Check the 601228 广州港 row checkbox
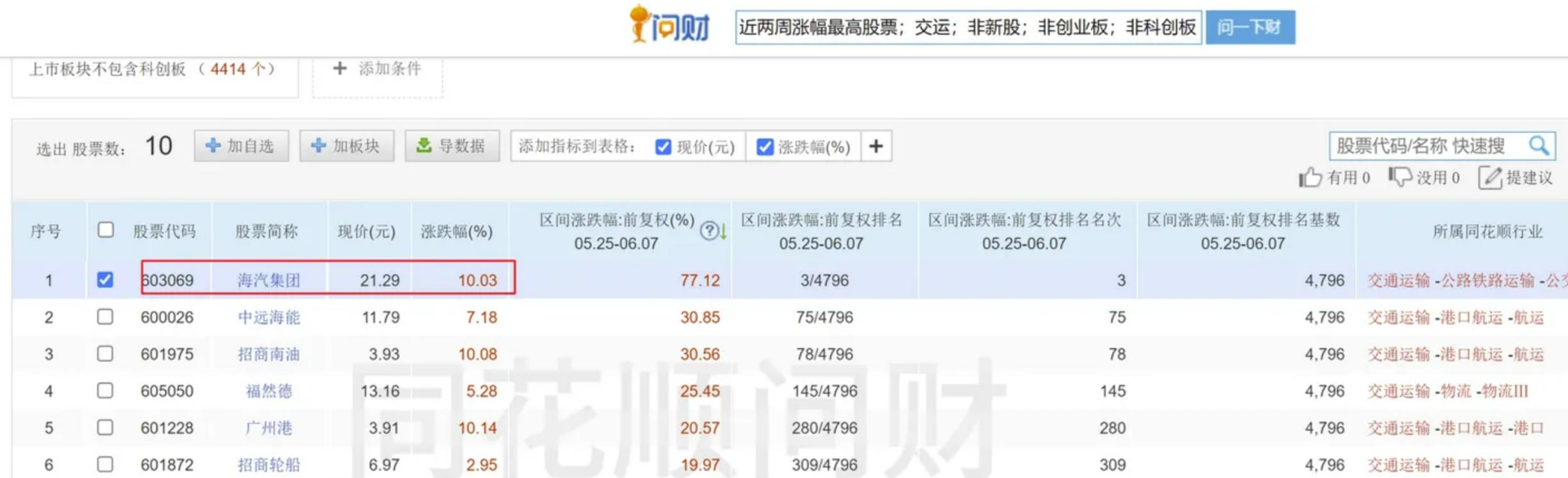1568x478 pixels. pos(105,427)
